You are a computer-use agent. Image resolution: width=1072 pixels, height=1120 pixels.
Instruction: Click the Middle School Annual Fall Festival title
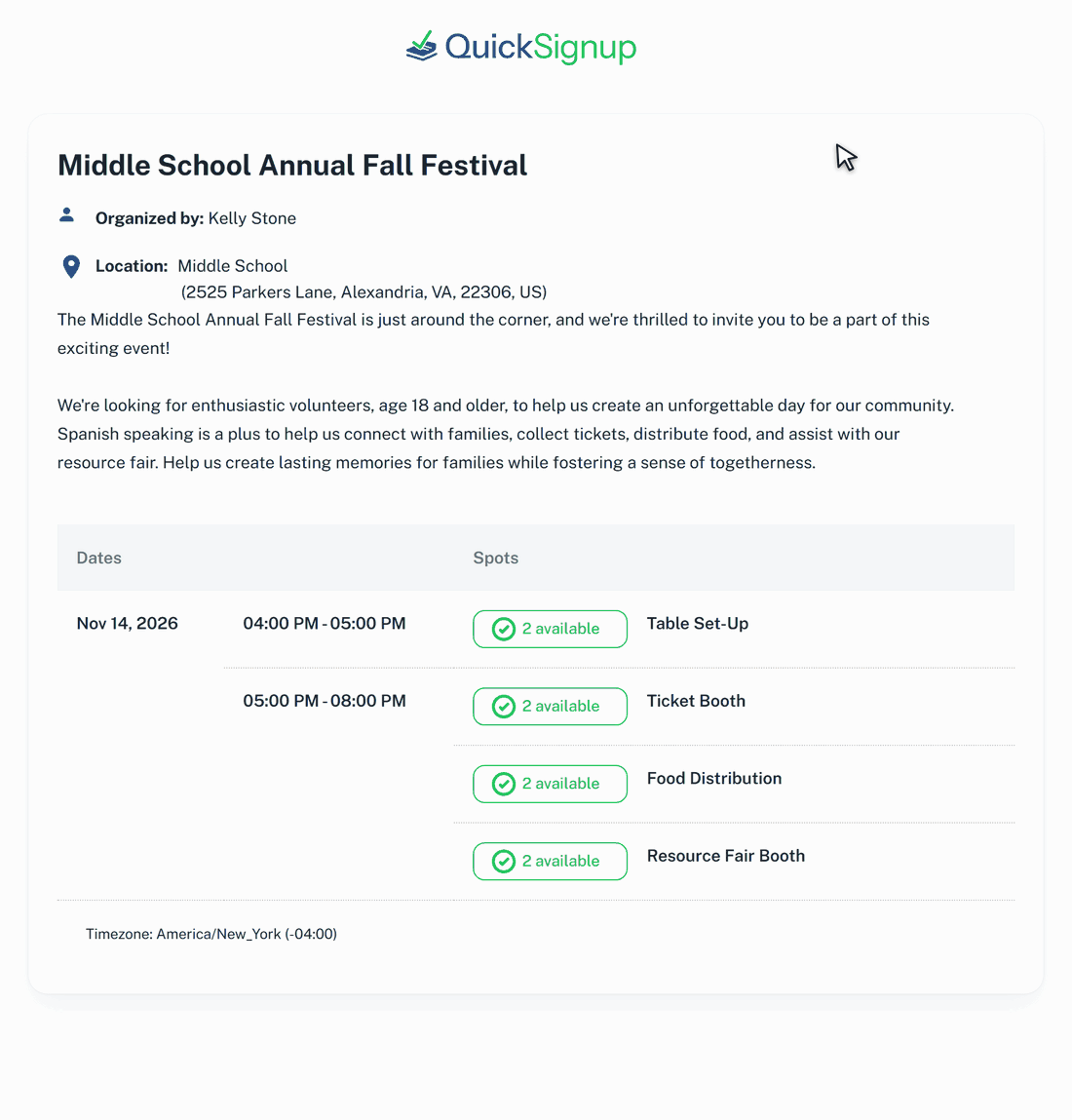pyautogui.click(x=292, y=165)
